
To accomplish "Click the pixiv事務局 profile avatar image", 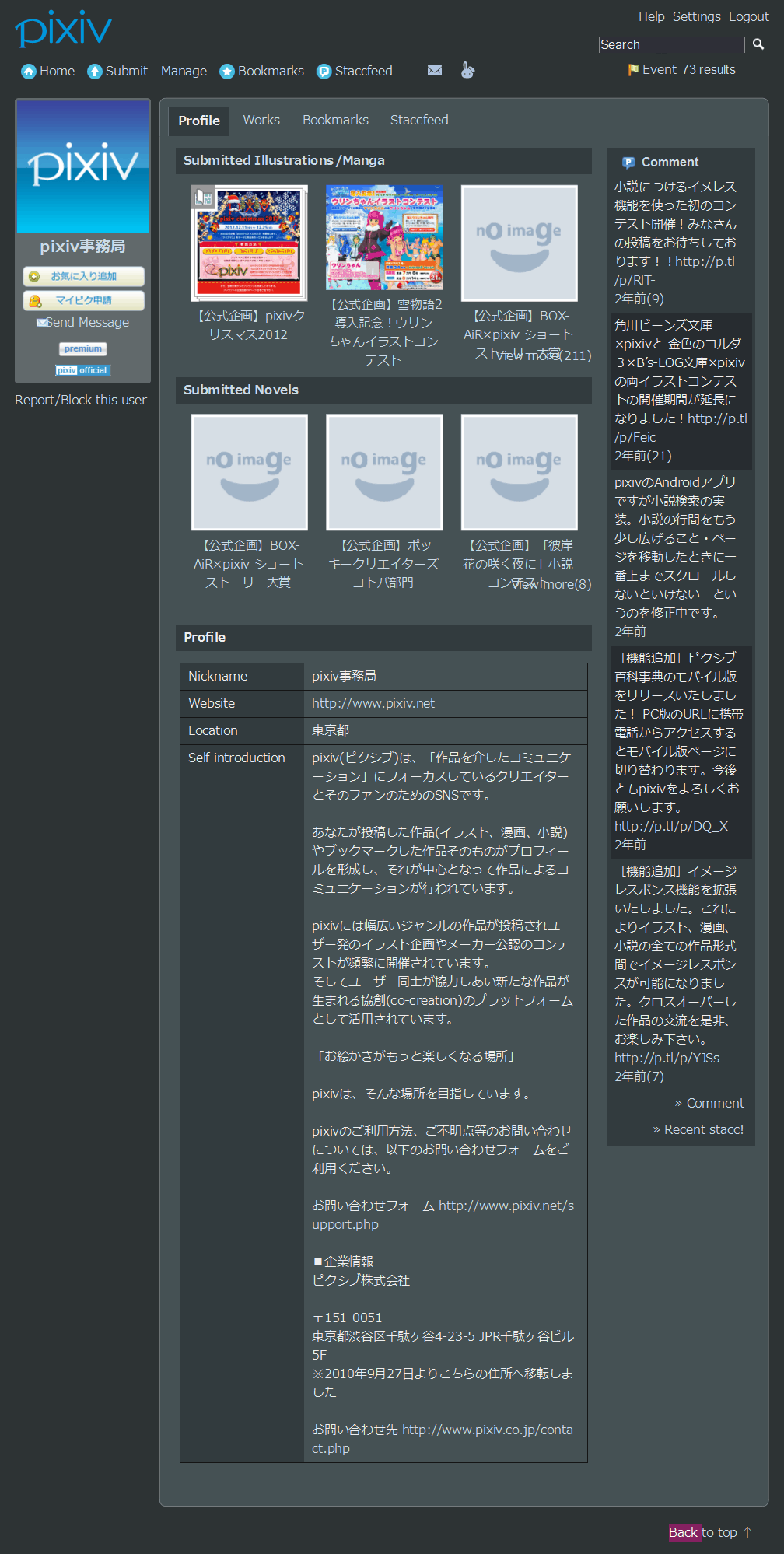I will [x=83, y=166].
